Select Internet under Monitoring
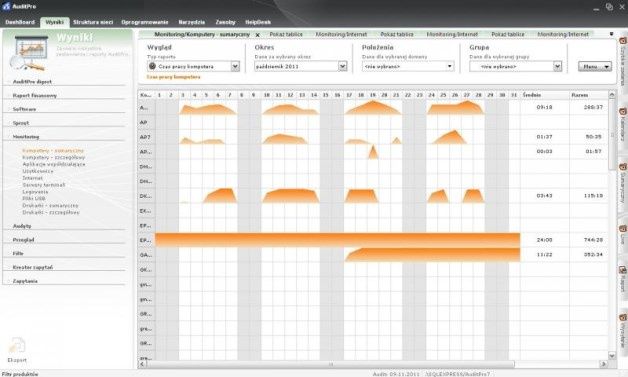The width and height of the screenshot is (628, 377). pos(32,178)
